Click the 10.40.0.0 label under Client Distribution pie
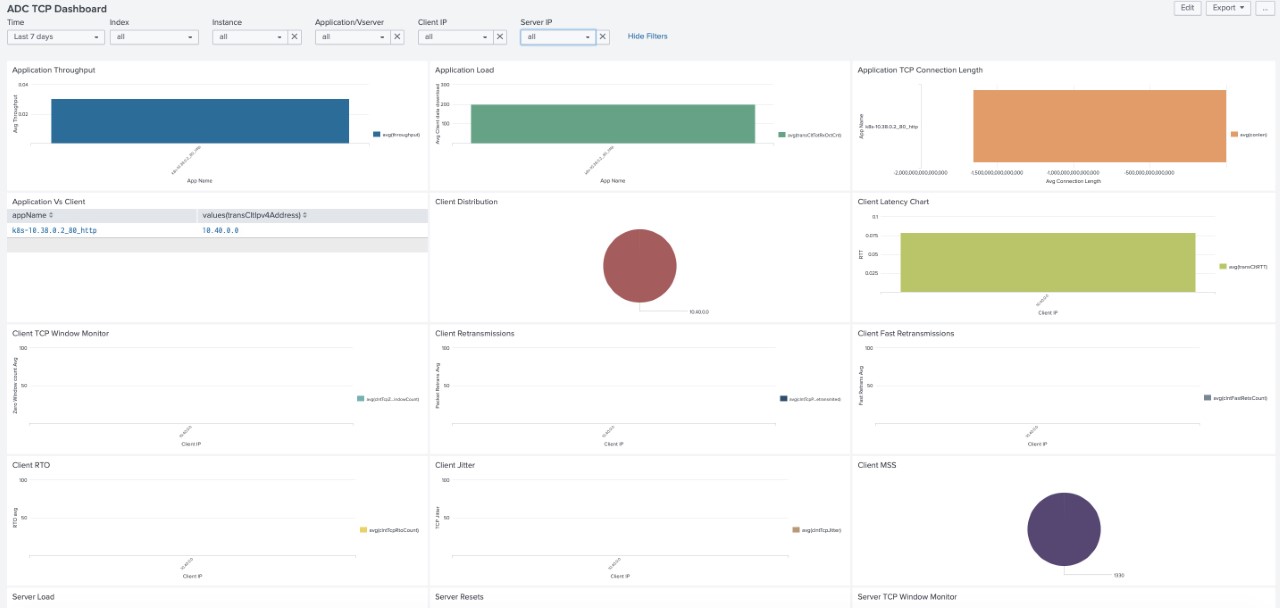The image size is (1280, 608). 699,312
